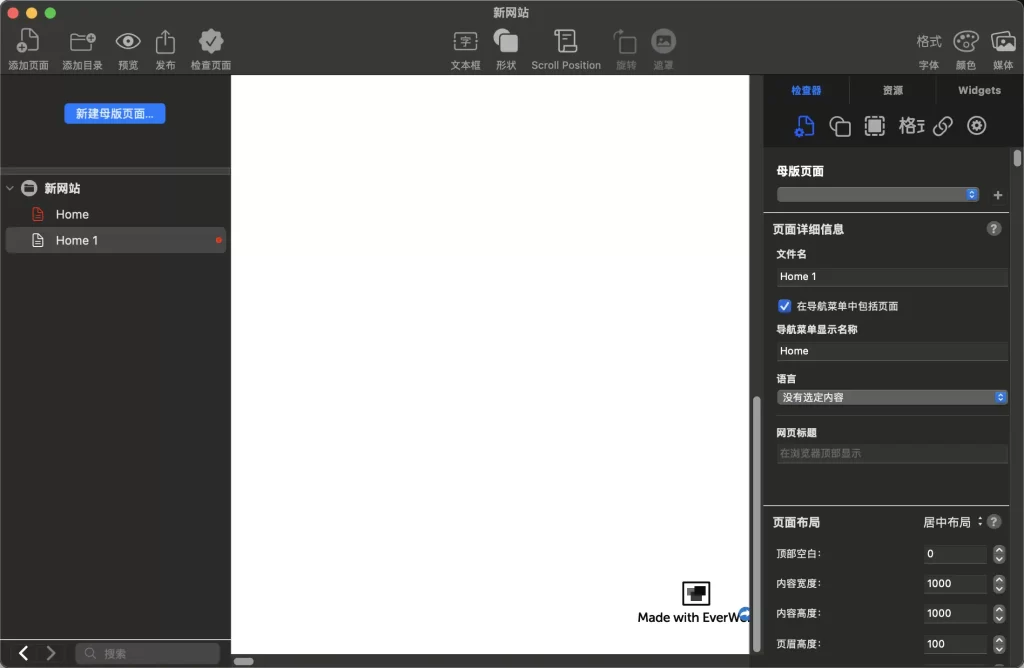Viewport: 1024px width, 668px height.
Task: Click the plus icon next to master page
Action: pos(997,195)
